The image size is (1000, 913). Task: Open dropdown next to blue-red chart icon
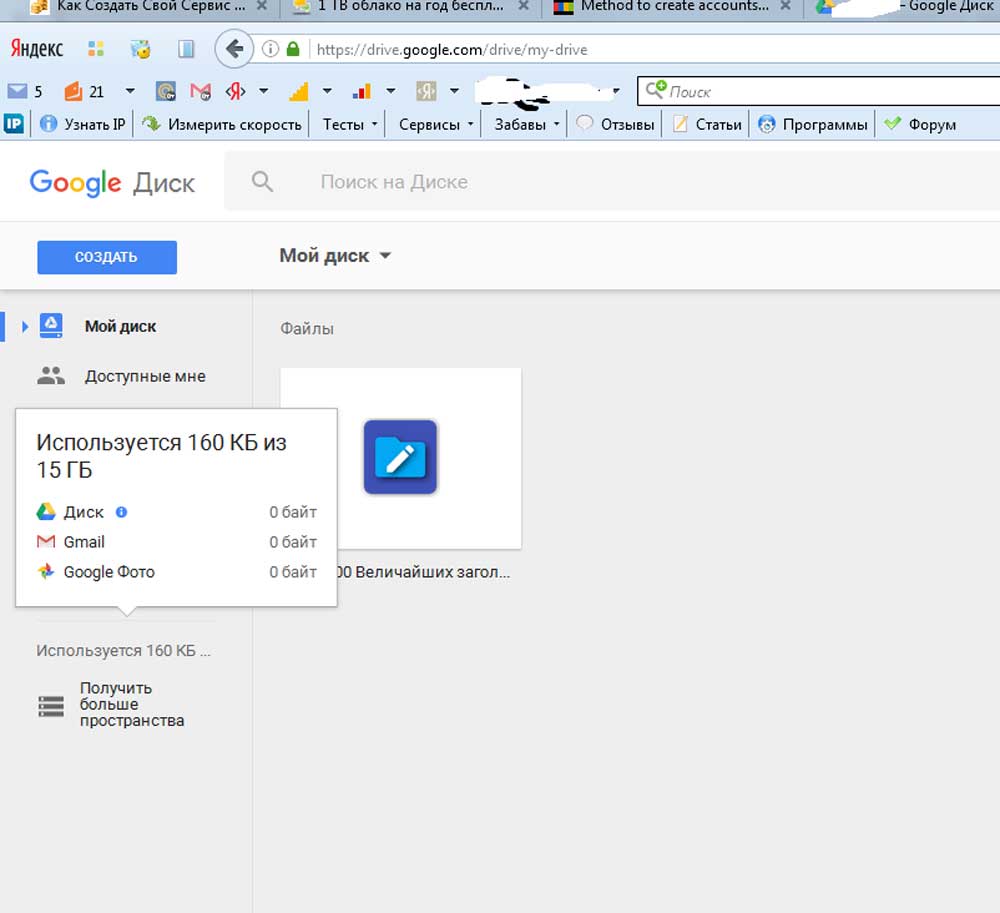pos(391,91)
